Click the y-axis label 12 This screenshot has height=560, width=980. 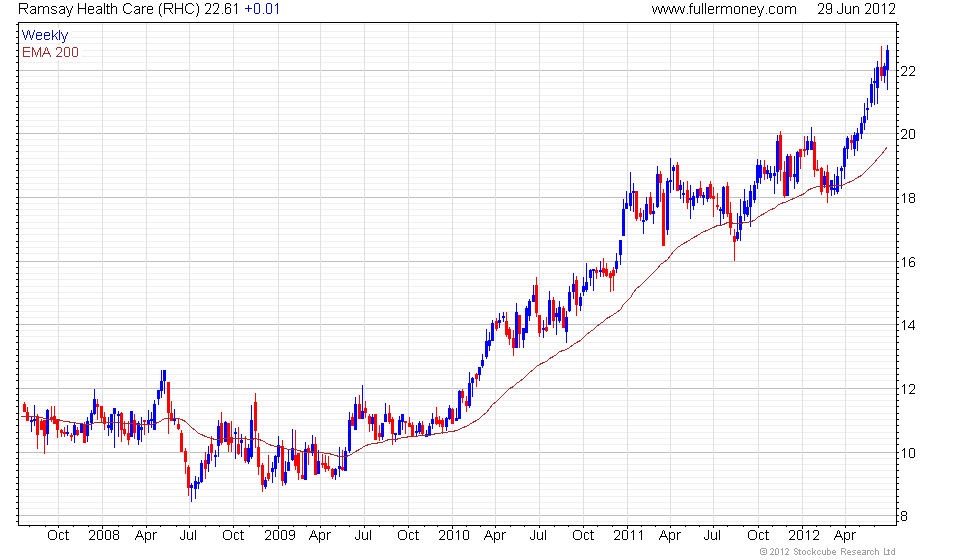pyautogui.click(x=908, y=389)
